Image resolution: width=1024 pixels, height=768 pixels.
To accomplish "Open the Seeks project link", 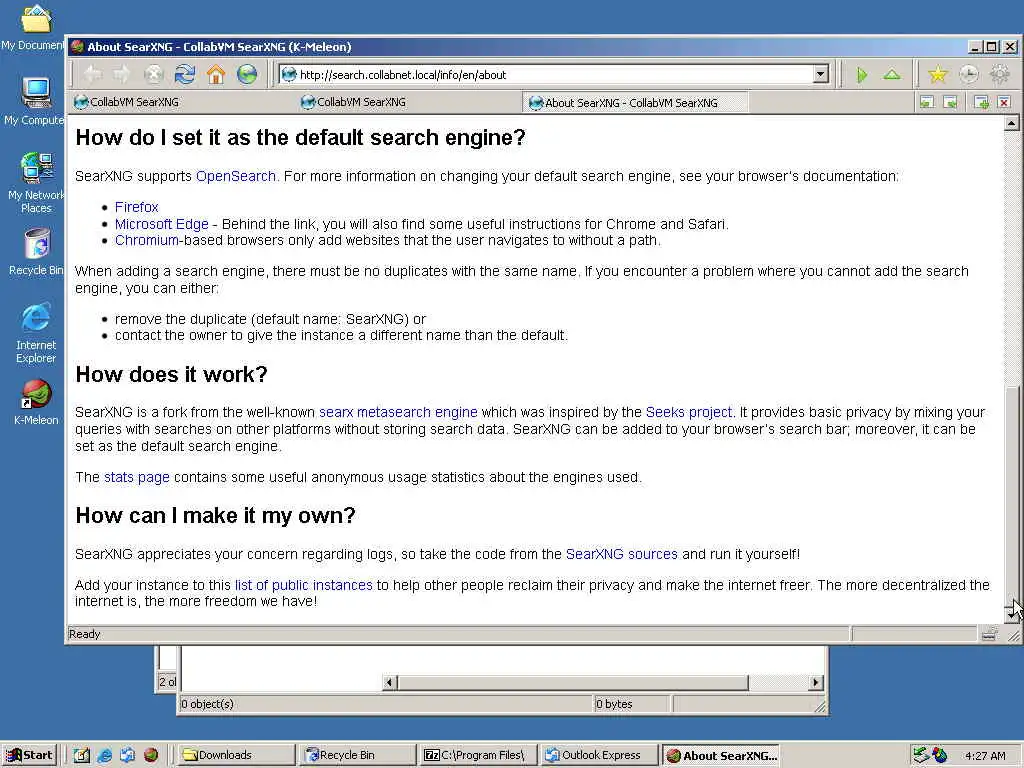I will click(689, 412).
